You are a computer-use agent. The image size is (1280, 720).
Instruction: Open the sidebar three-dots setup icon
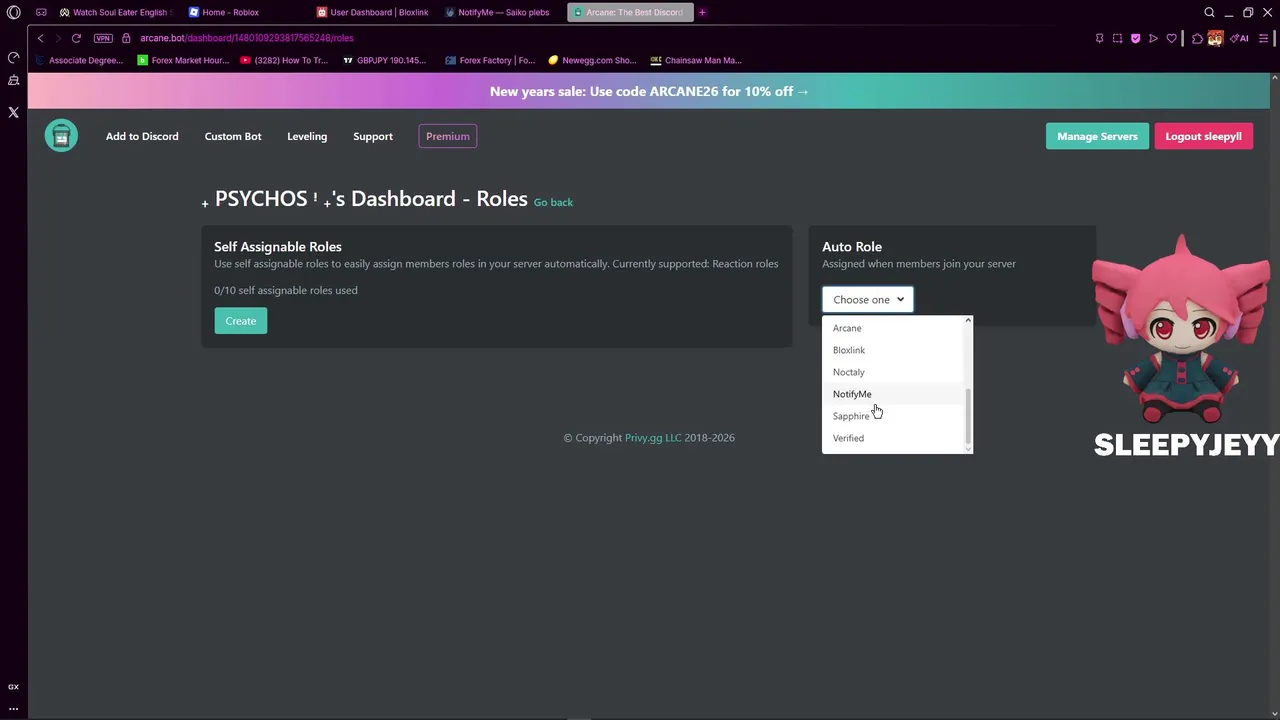point(13,708)
